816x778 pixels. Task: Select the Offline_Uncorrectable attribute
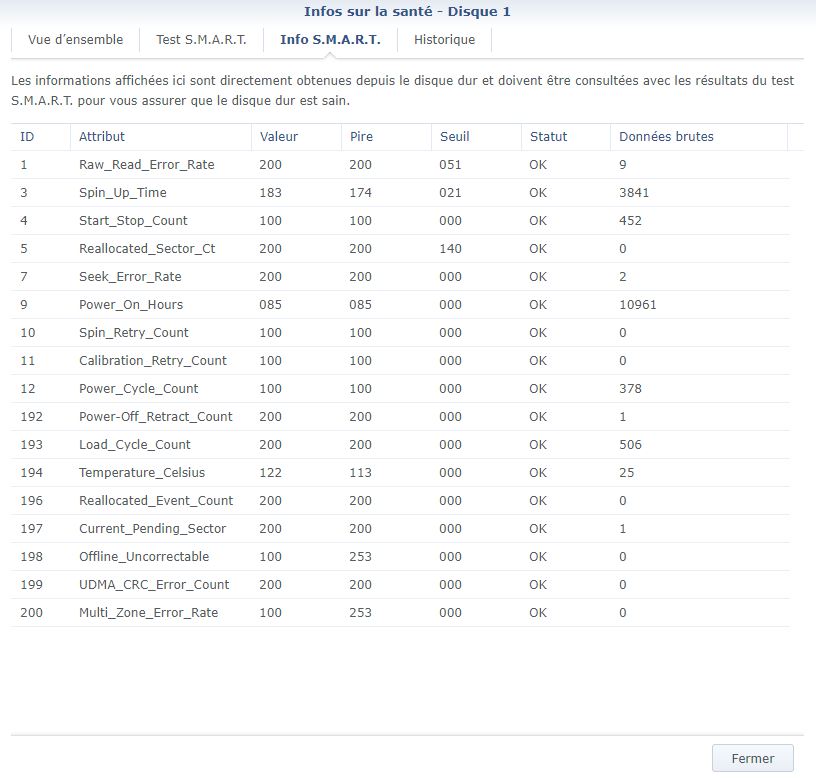pyautogui.click(x=144, y=557)
